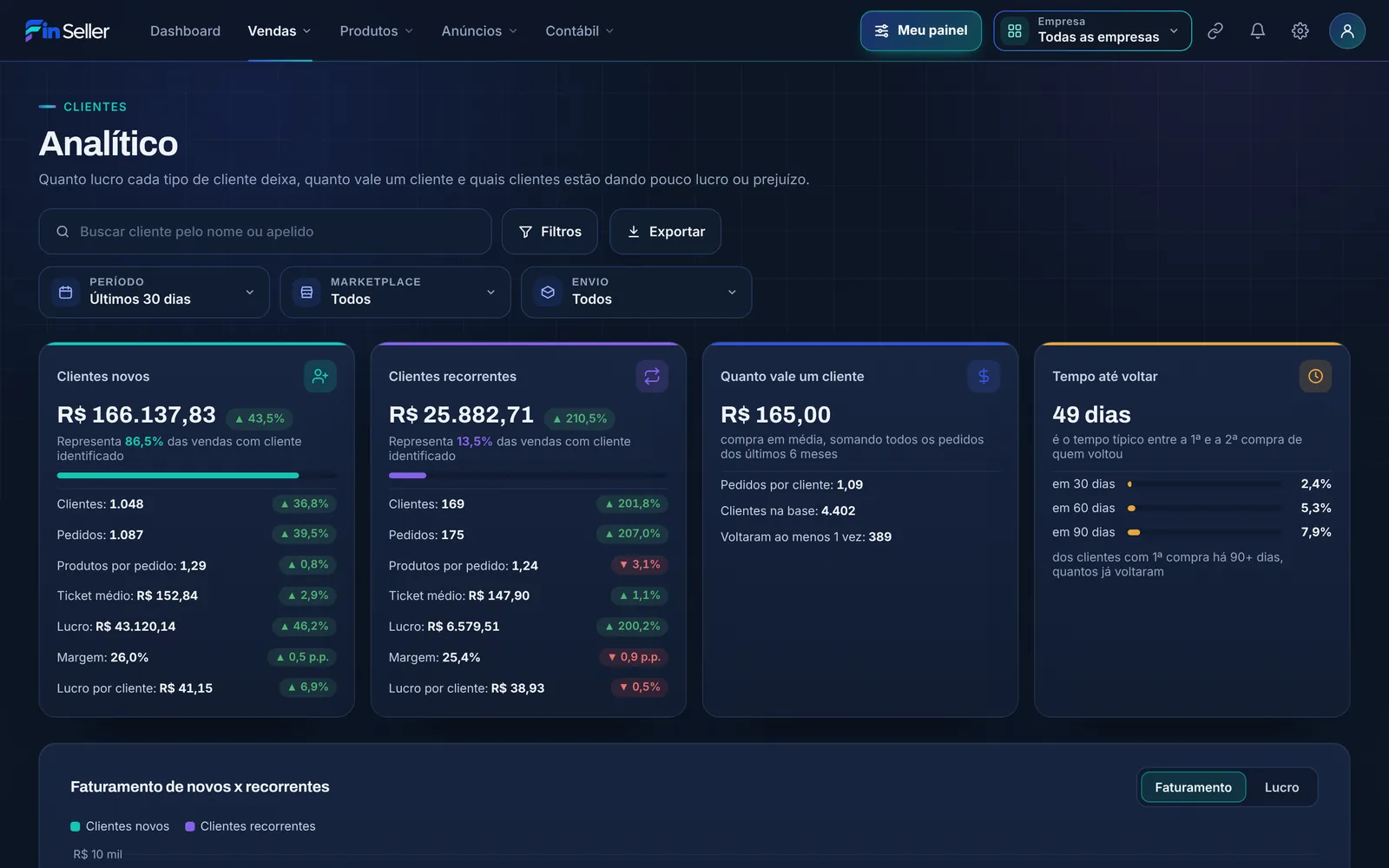The image size is (1389, 868).
Task: Open the settings gear icon
Action: click(x=1300, y=30)
